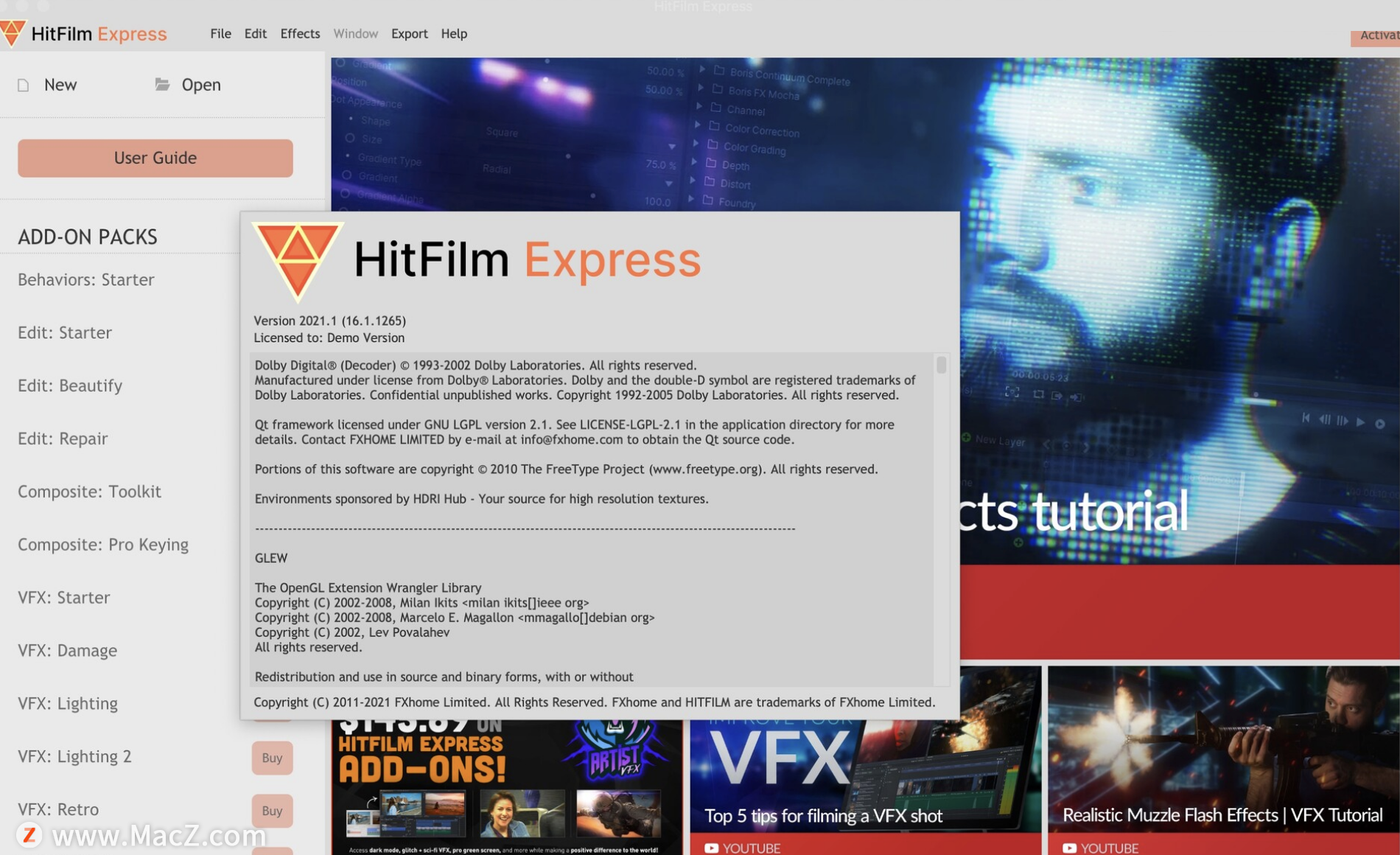Select Behaviors: Starter add-on pack
Viewport: 1400px width, 855px height.
[x=86, y=279]
